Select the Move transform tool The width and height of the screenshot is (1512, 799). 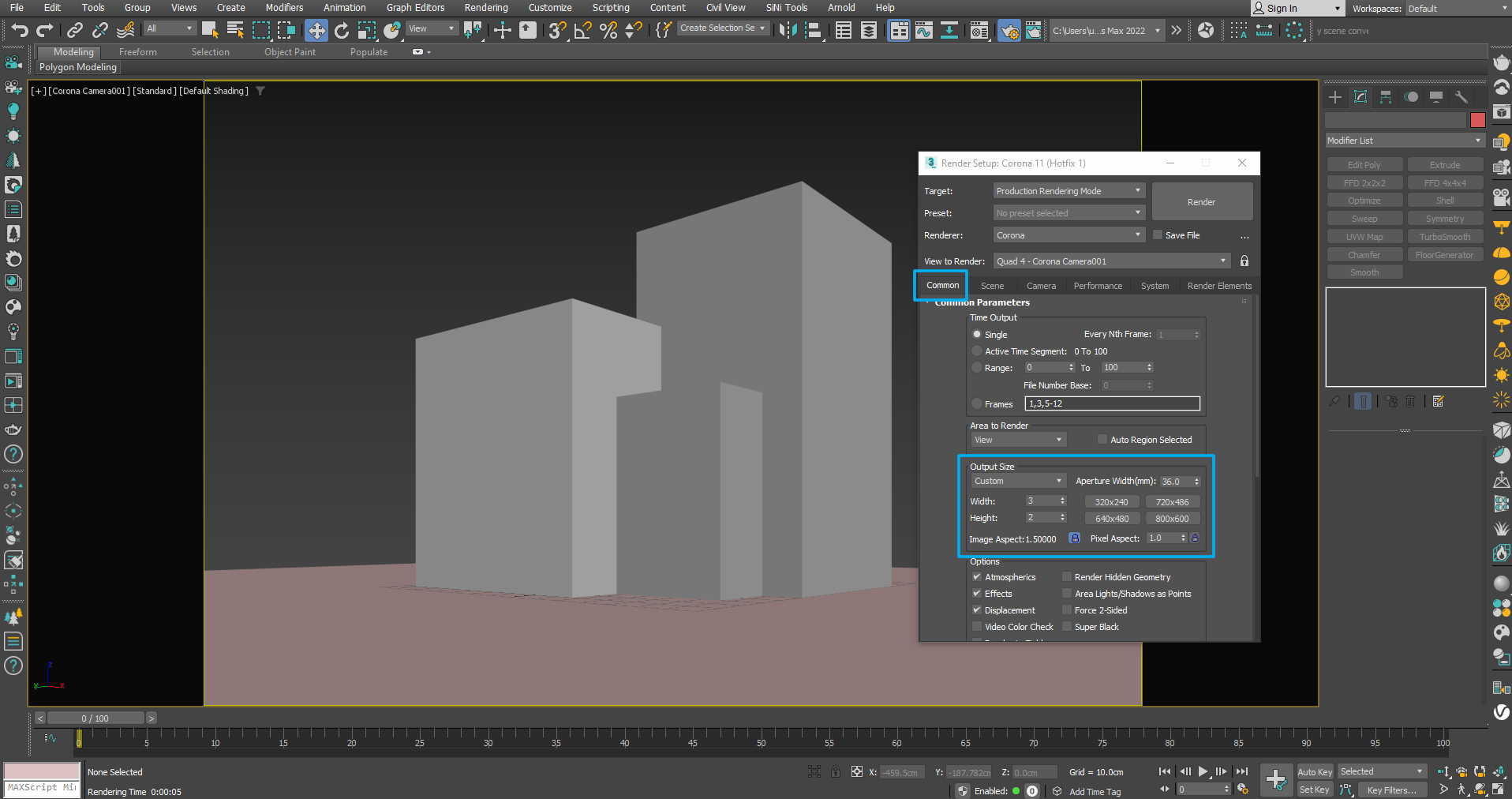(316, 31)
